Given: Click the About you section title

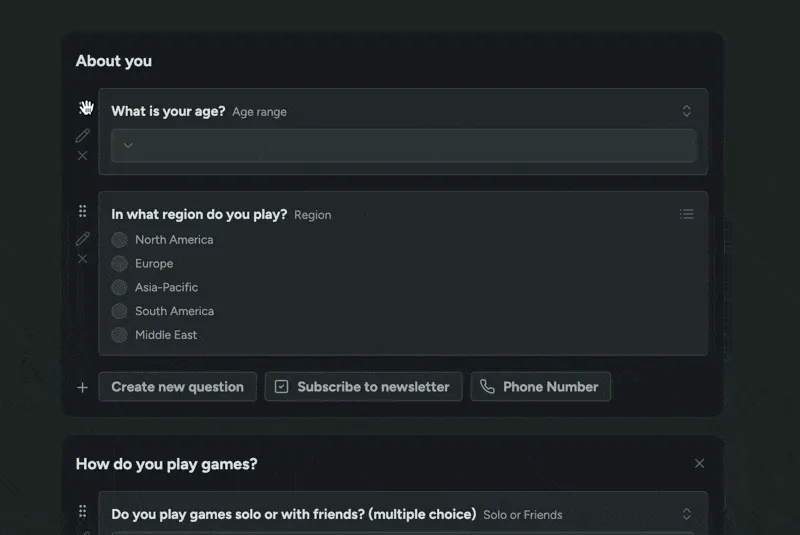Looking at the screenshot, I should pos(114,61).
